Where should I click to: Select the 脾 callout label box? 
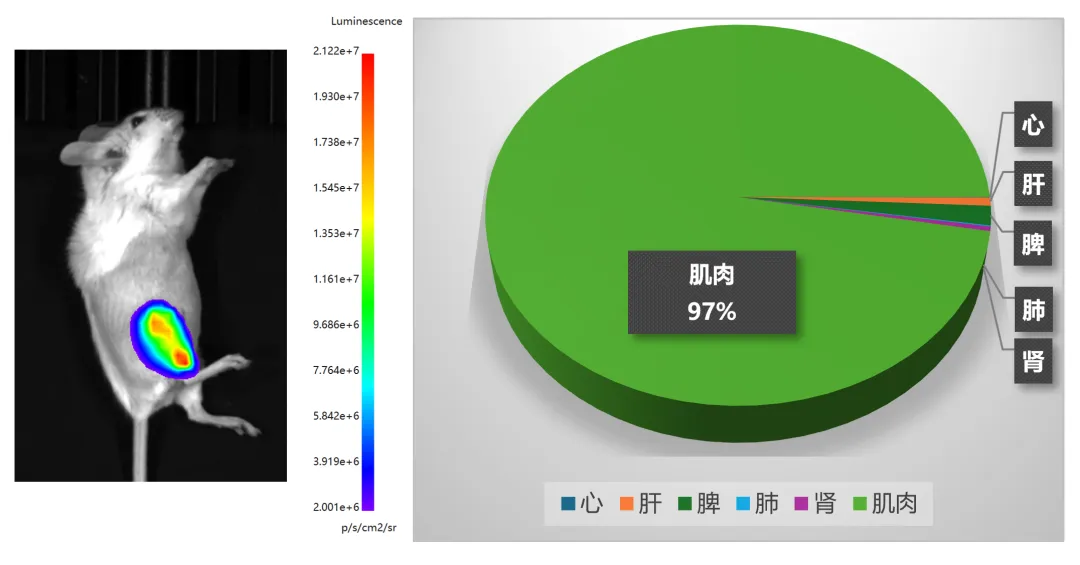point(1032,243)
